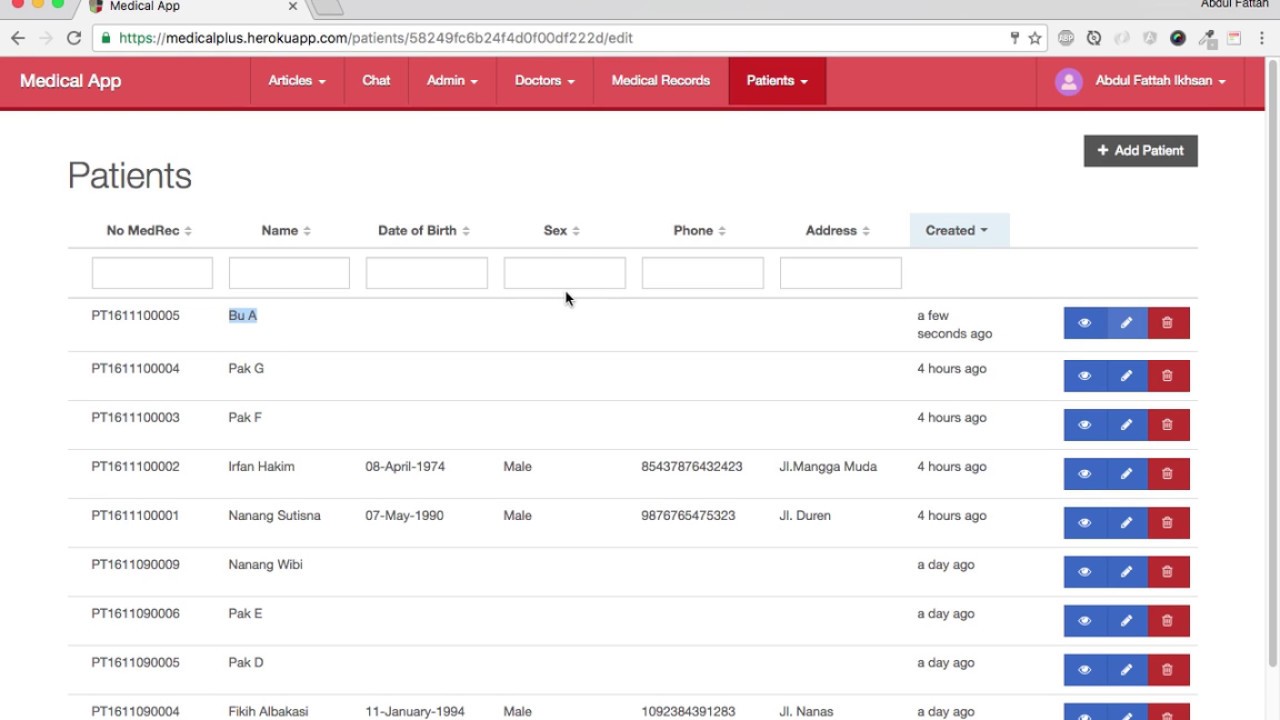Click record number PT1611100001

tap(135, 516)
